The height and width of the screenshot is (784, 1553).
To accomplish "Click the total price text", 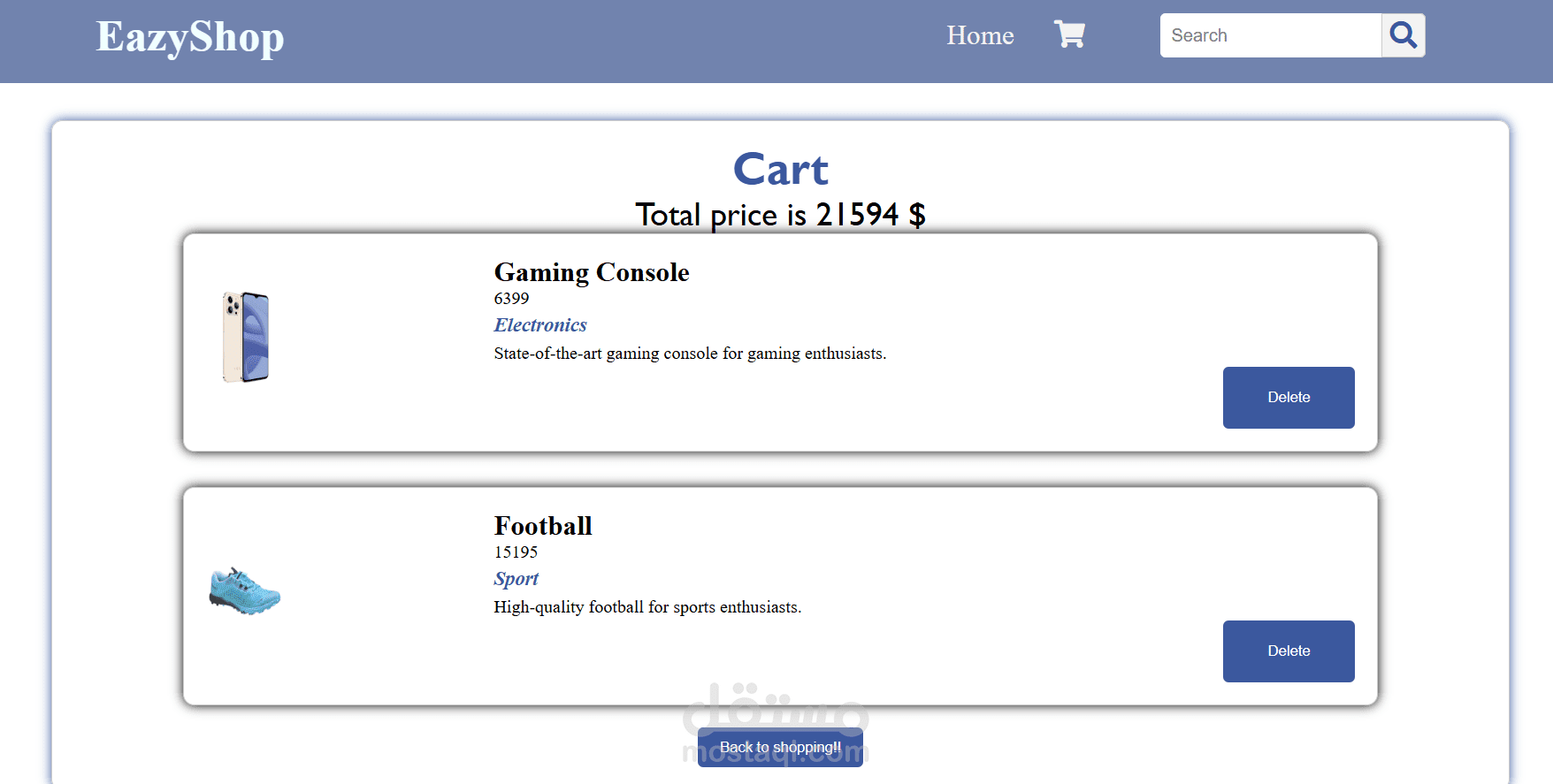I will pyautogui.click(x=780, y=215).
